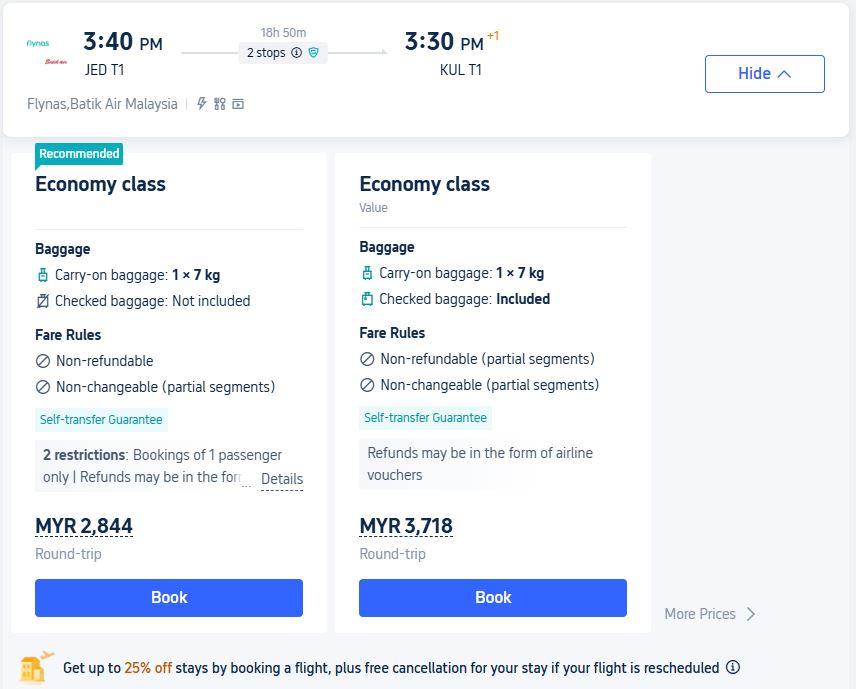Viewport: 856px width, 689px height.
Task: Open the 2 stops details label
Action: 266,52
